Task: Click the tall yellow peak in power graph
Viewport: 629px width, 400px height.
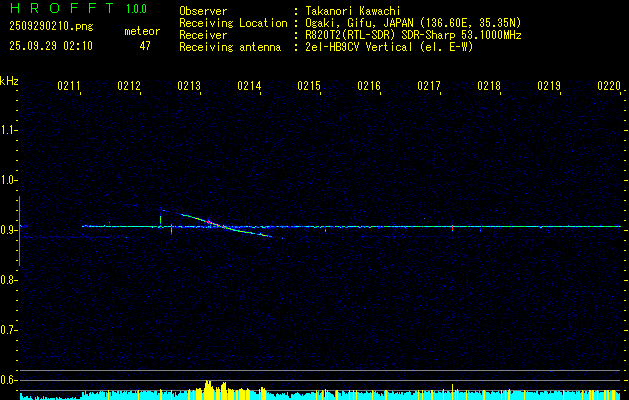Action: [208, 390]
